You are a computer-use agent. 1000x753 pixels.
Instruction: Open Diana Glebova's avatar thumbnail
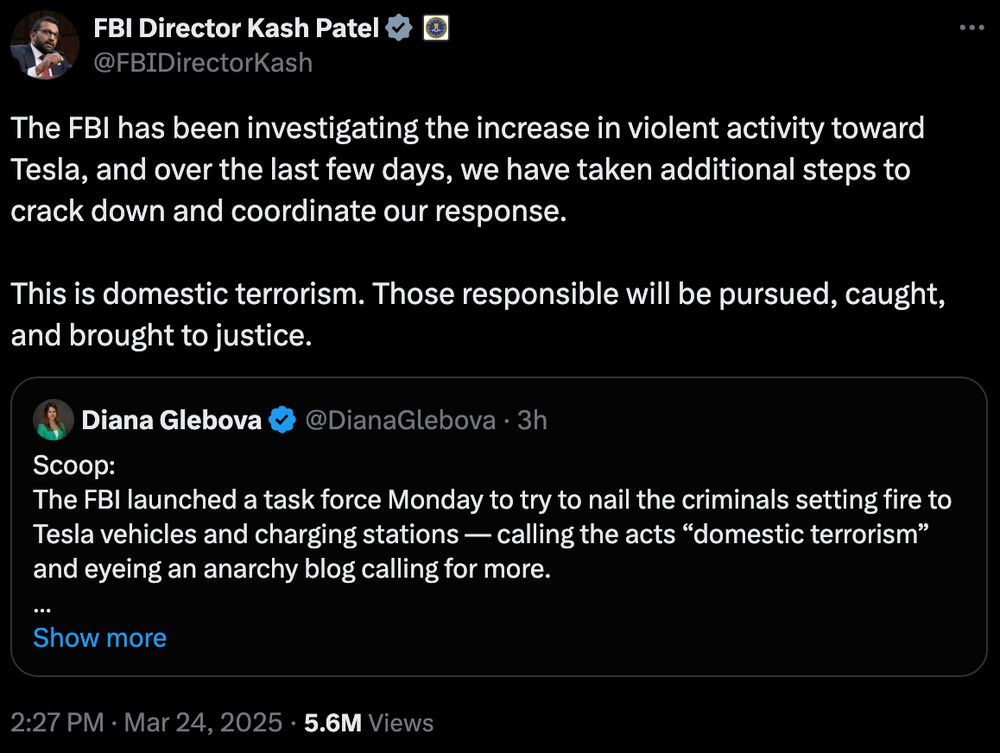click(x=54, y=420)
